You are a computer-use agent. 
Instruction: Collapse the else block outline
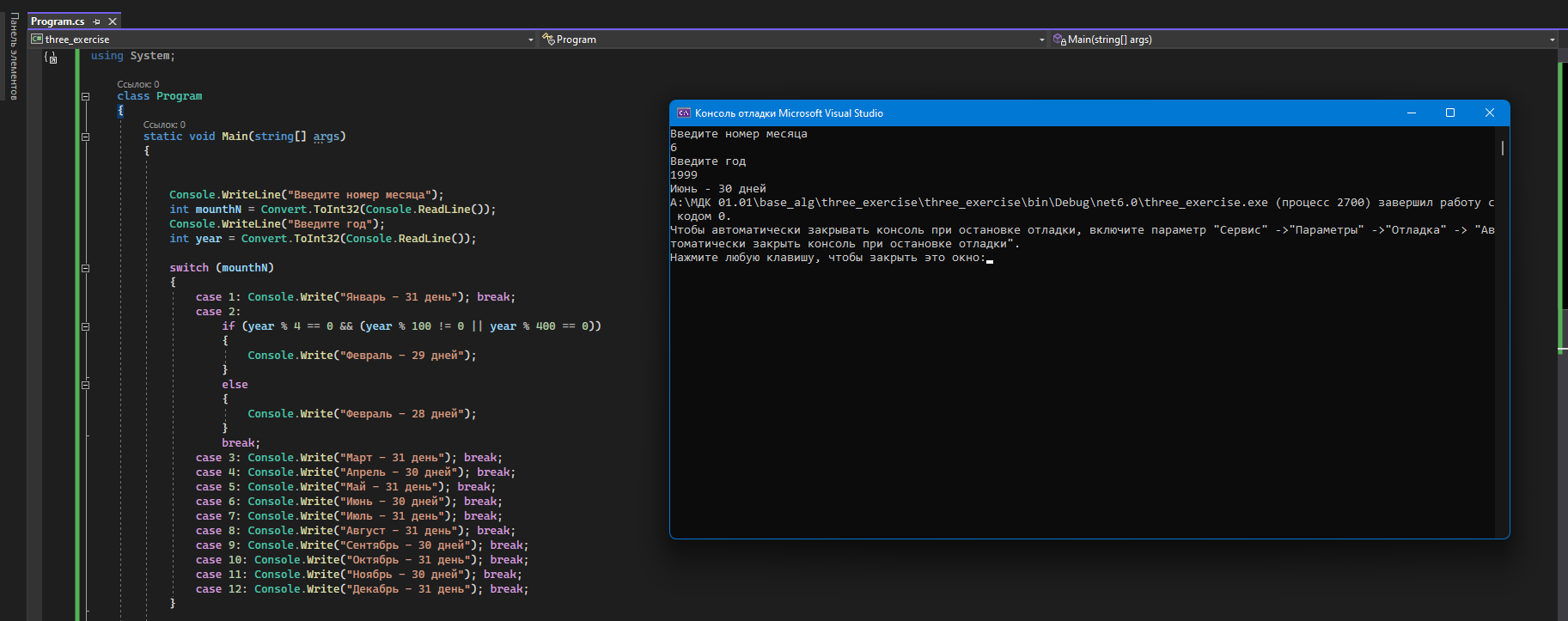tap(85, 385)
